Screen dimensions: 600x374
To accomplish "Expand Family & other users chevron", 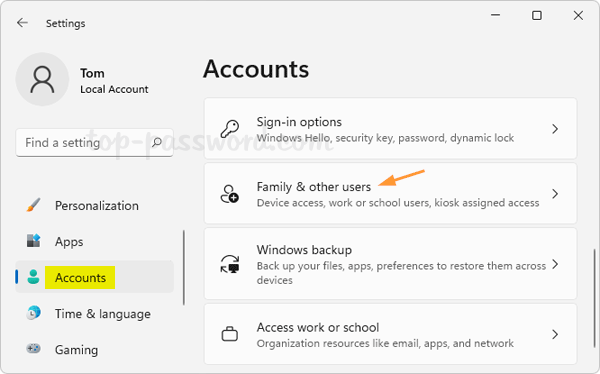I will pyautogui.click(x=555, y=194).
